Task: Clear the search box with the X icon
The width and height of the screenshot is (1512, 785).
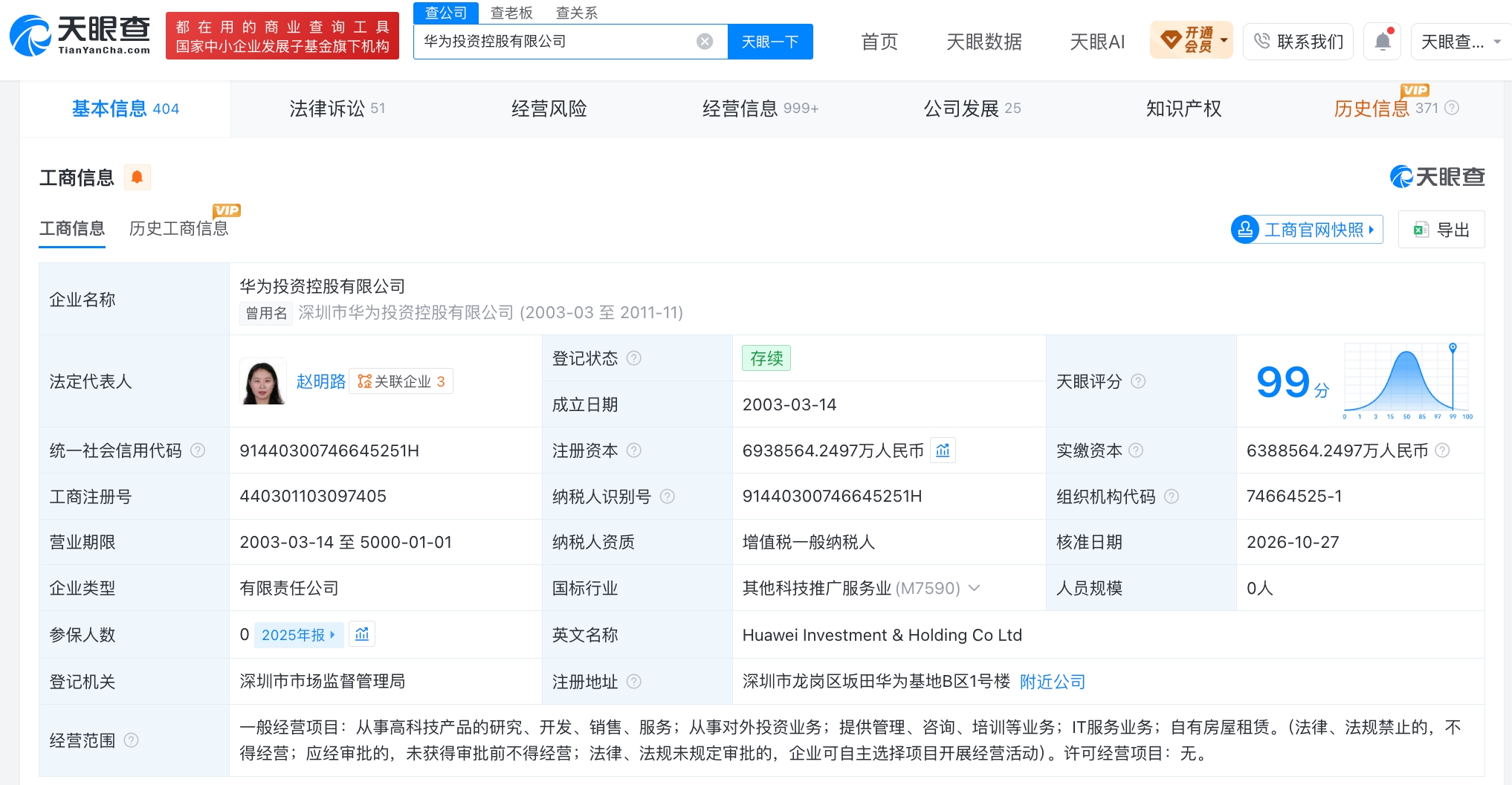Action: pos(705,42)
